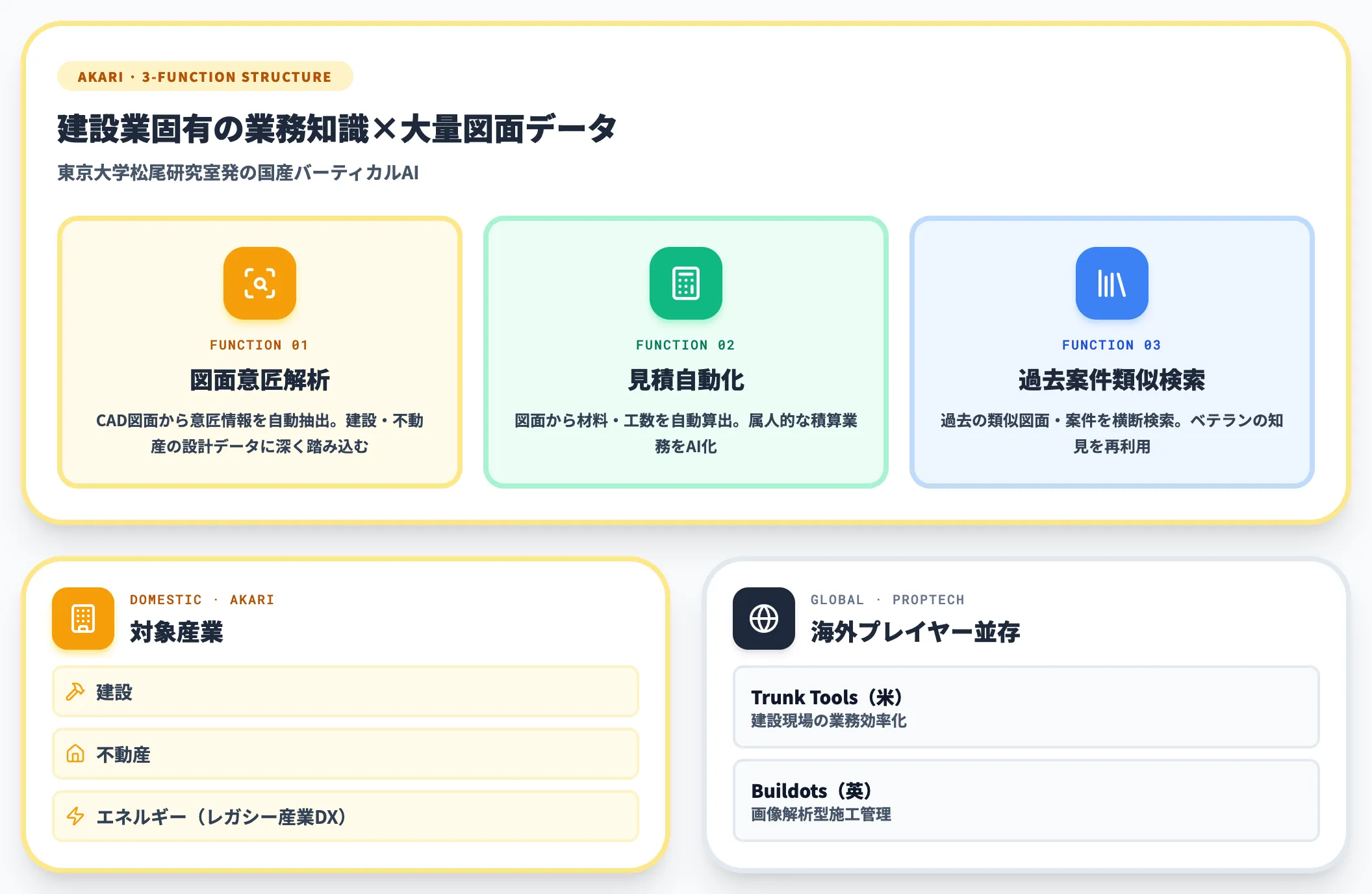Click the hammer icon in the 建設 row
Viewport: 1372px width, 894px height.
[75, 692]
